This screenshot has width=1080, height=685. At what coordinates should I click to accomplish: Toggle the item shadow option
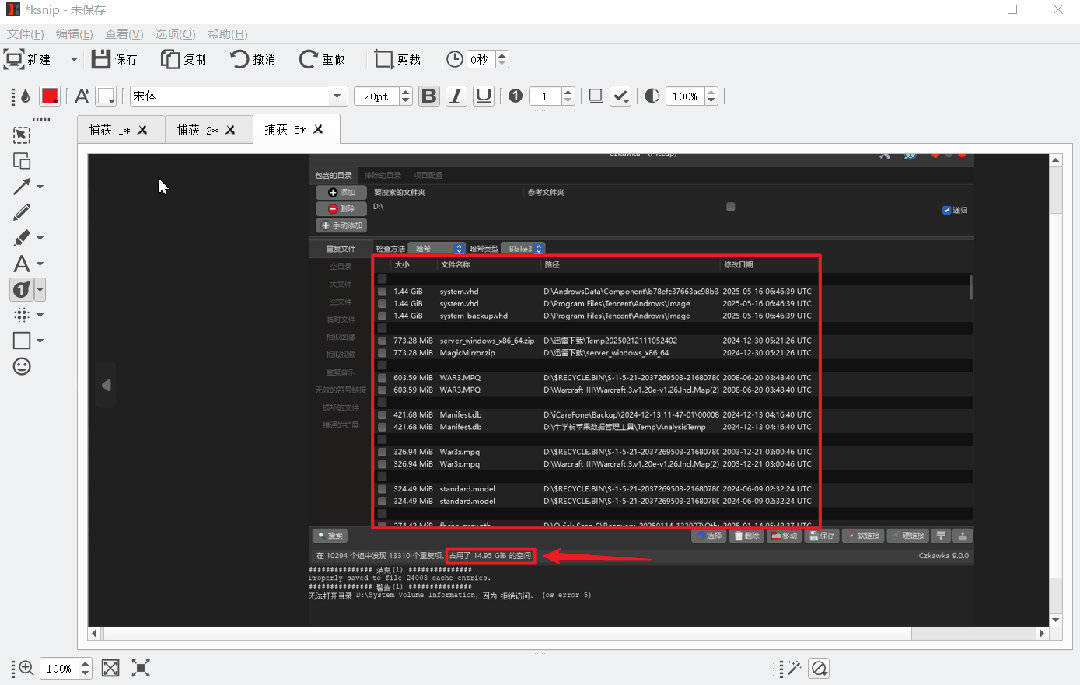(596, 96)
